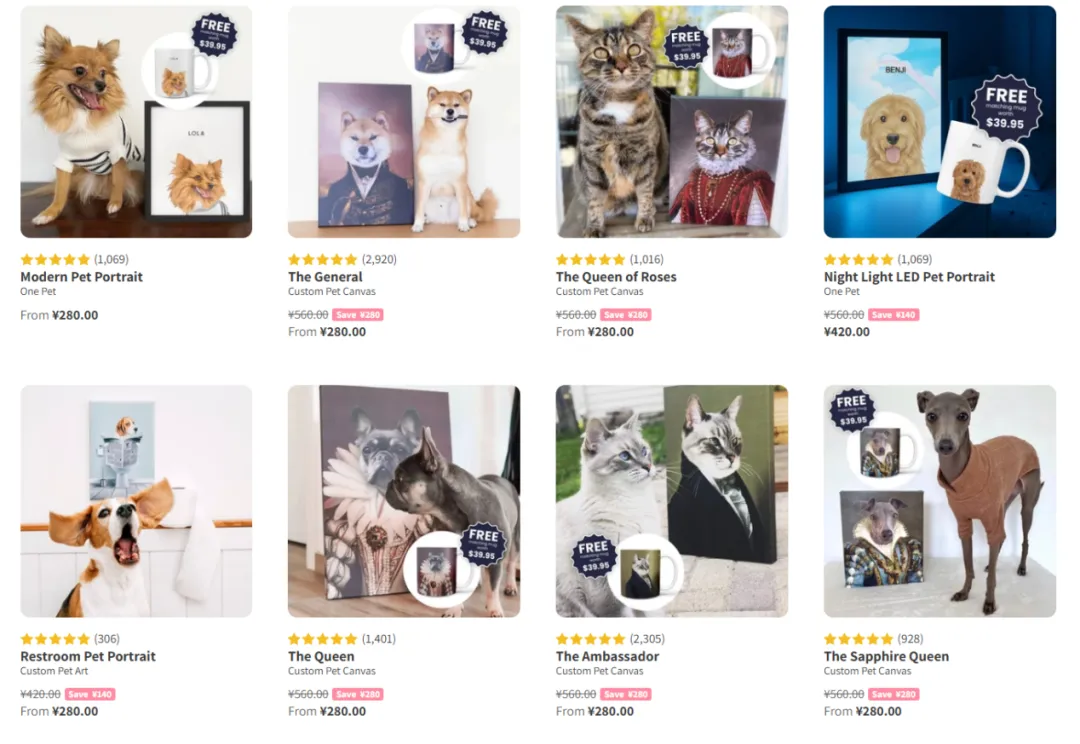Screen dimensions: 1080x744
Task: Click the free mug badge on Night Light portrait
Action: coord(1006,107)
